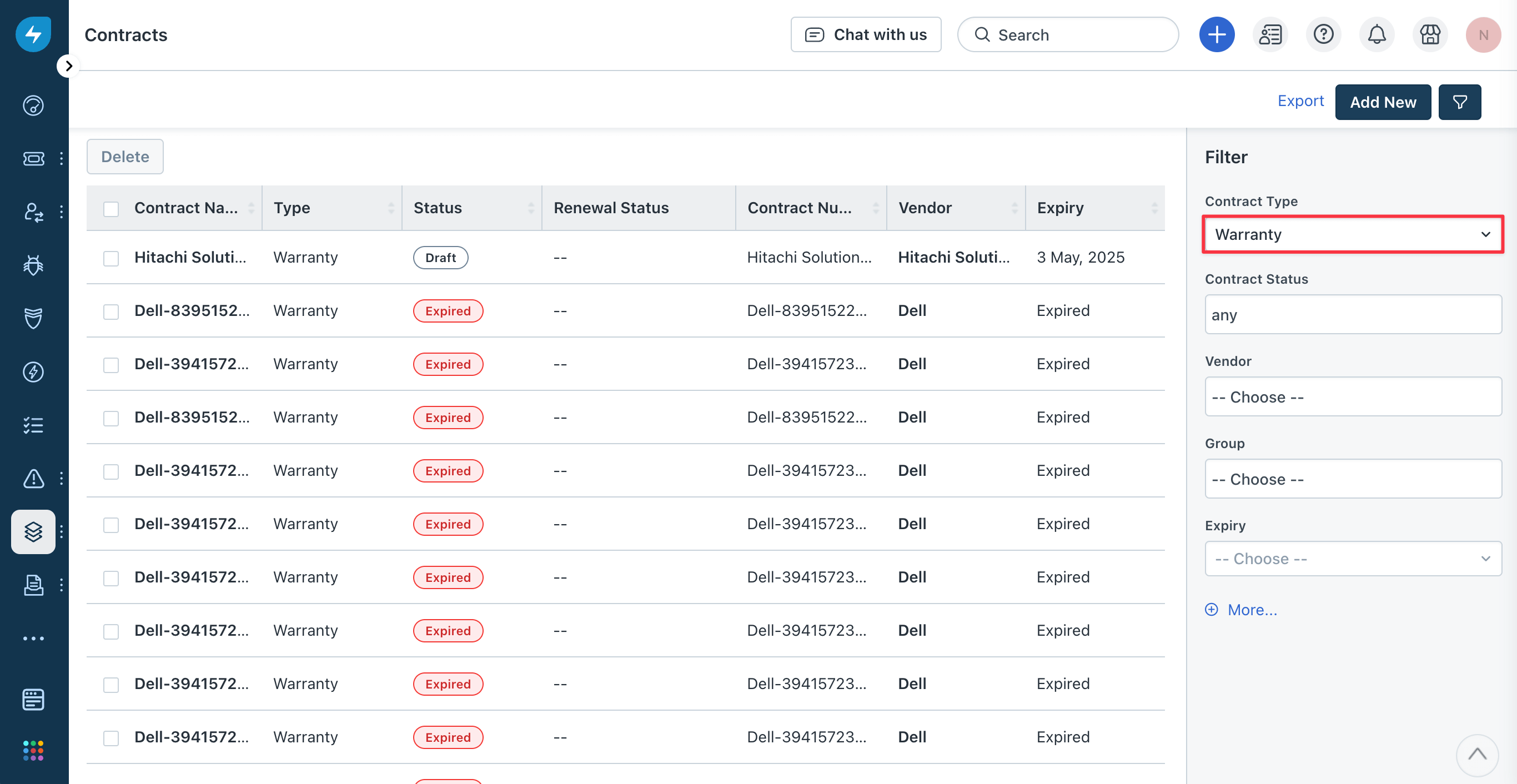Tick the checkbox on the first Dell-8395152 row
This screenshot has width=1517, height=784.
click(110, 311)
